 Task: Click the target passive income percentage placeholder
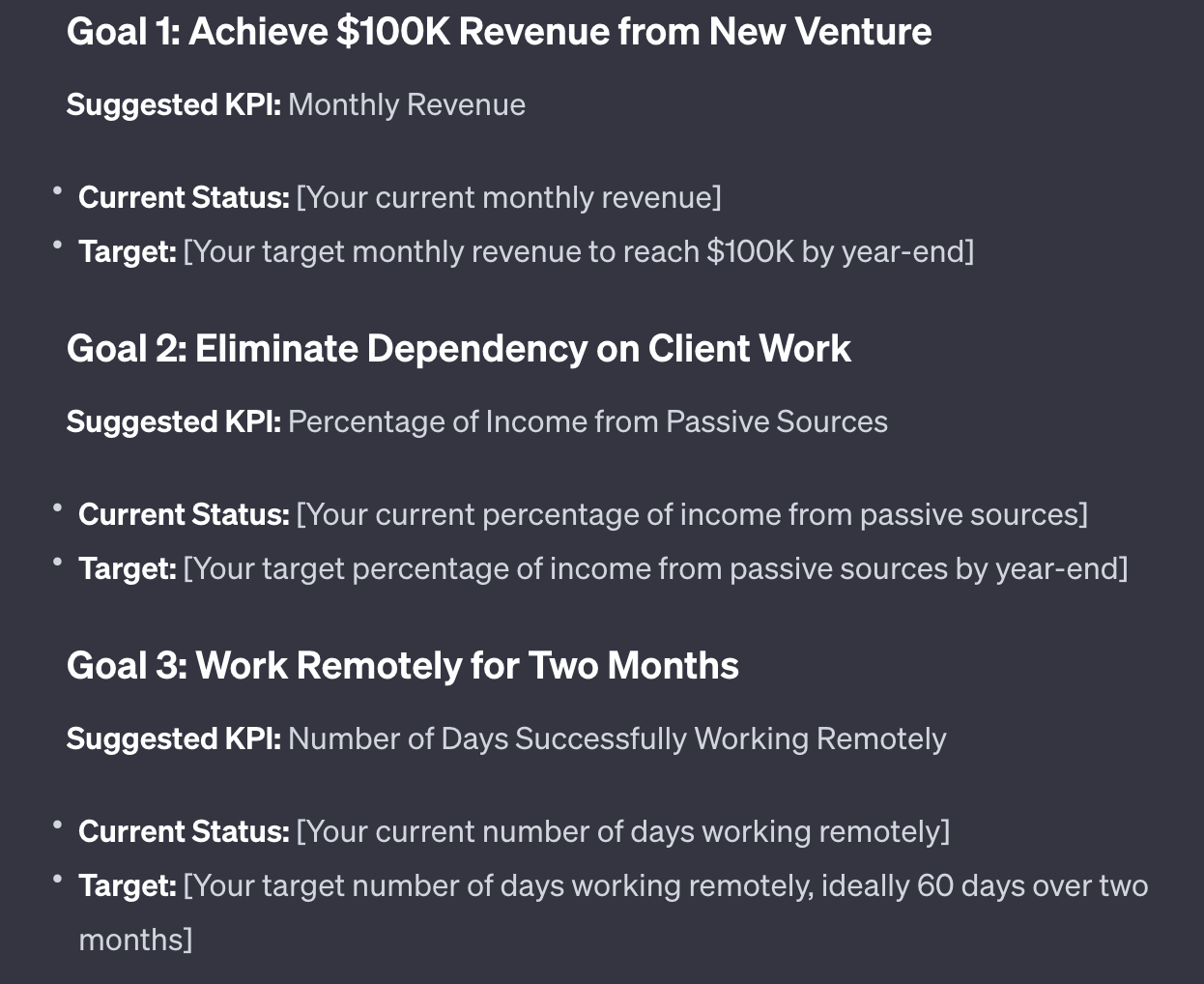tap(655, 568)
